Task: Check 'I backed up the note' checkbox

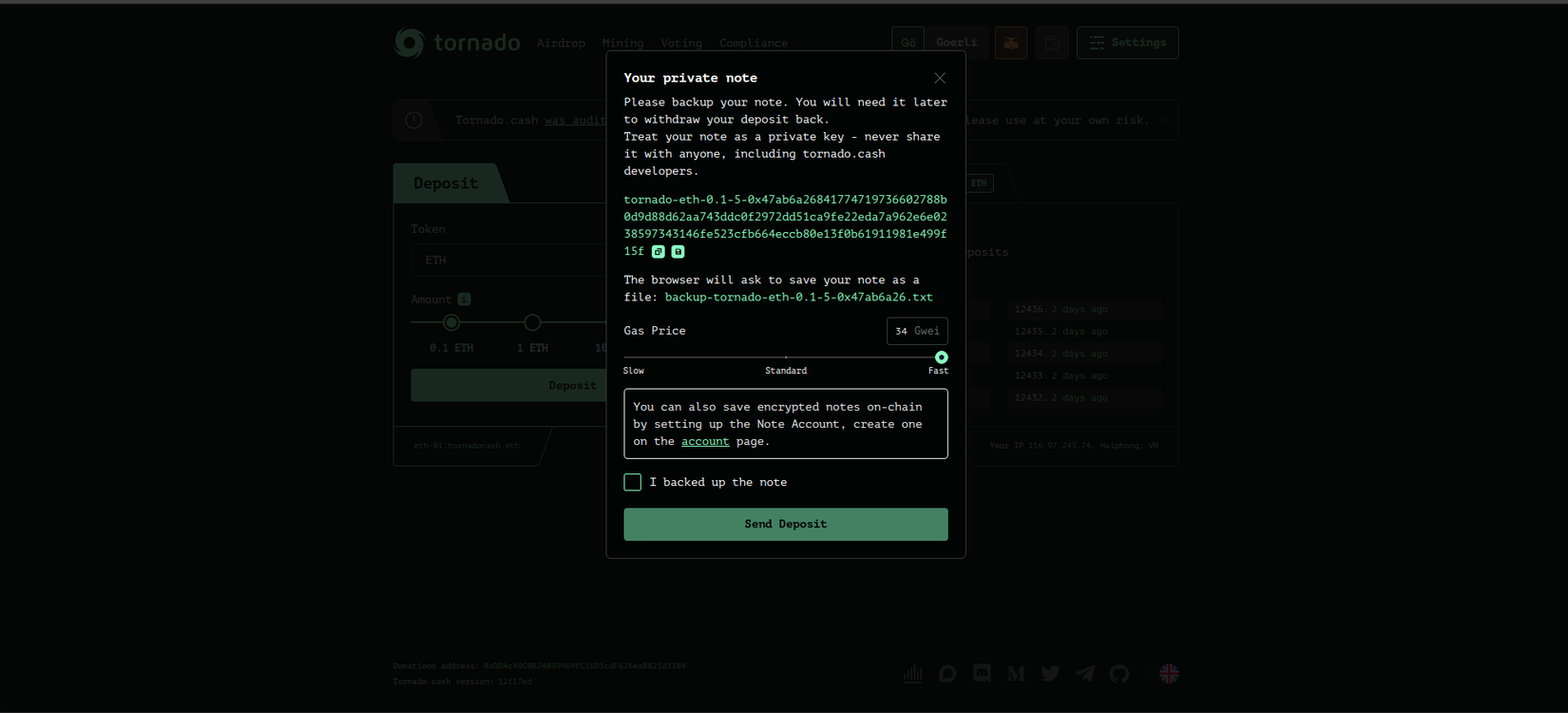Action: click(x=633, y=482)
